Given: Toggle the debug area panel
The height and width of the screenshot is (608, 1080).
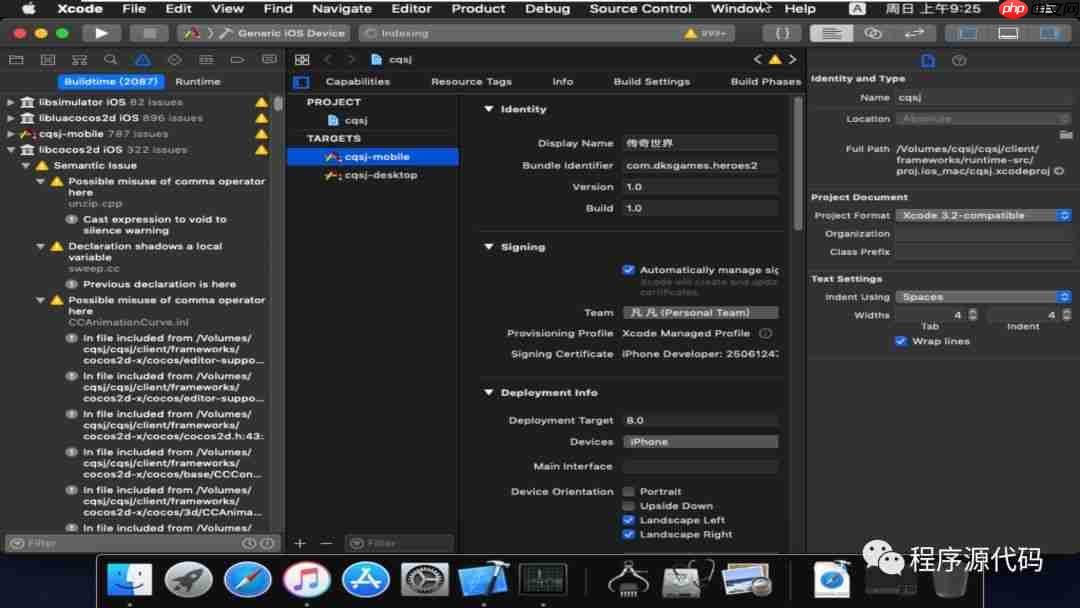Looking at the screenshot, I should pos(1008,33).
